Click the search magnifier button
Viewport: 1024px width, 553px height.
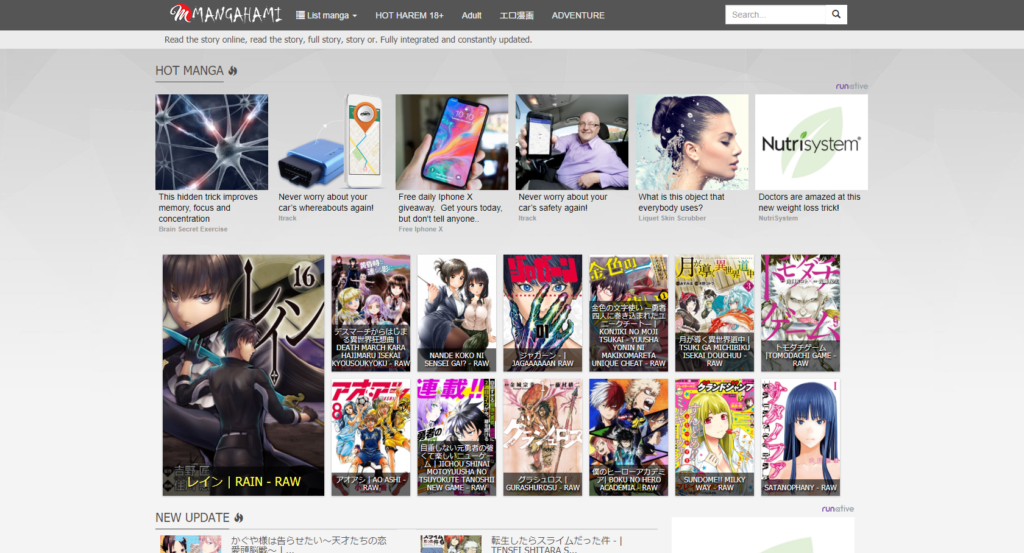coord(836,14)
